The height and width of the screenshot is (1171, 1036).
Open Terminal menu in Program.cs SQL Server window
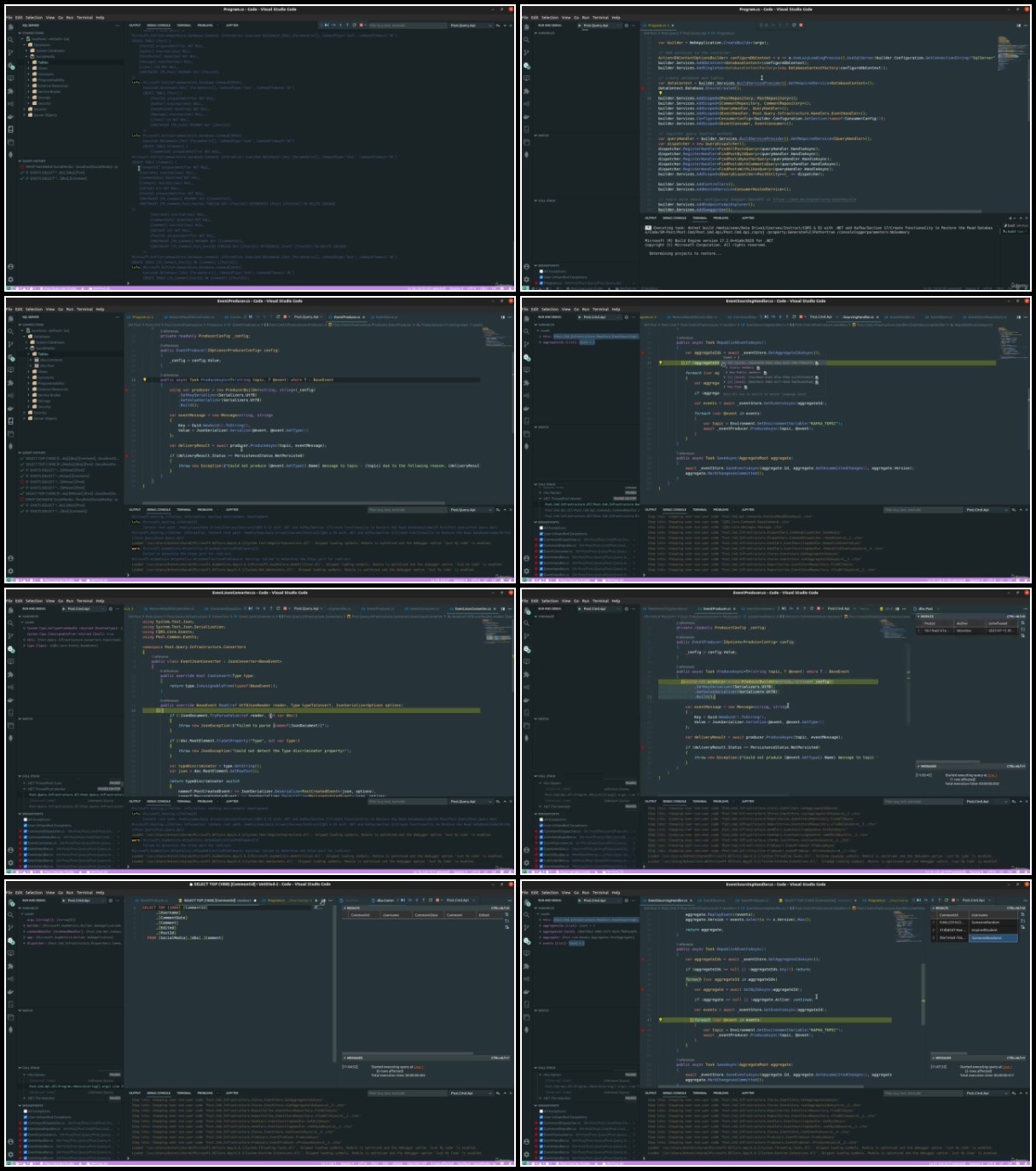(84, 17)
